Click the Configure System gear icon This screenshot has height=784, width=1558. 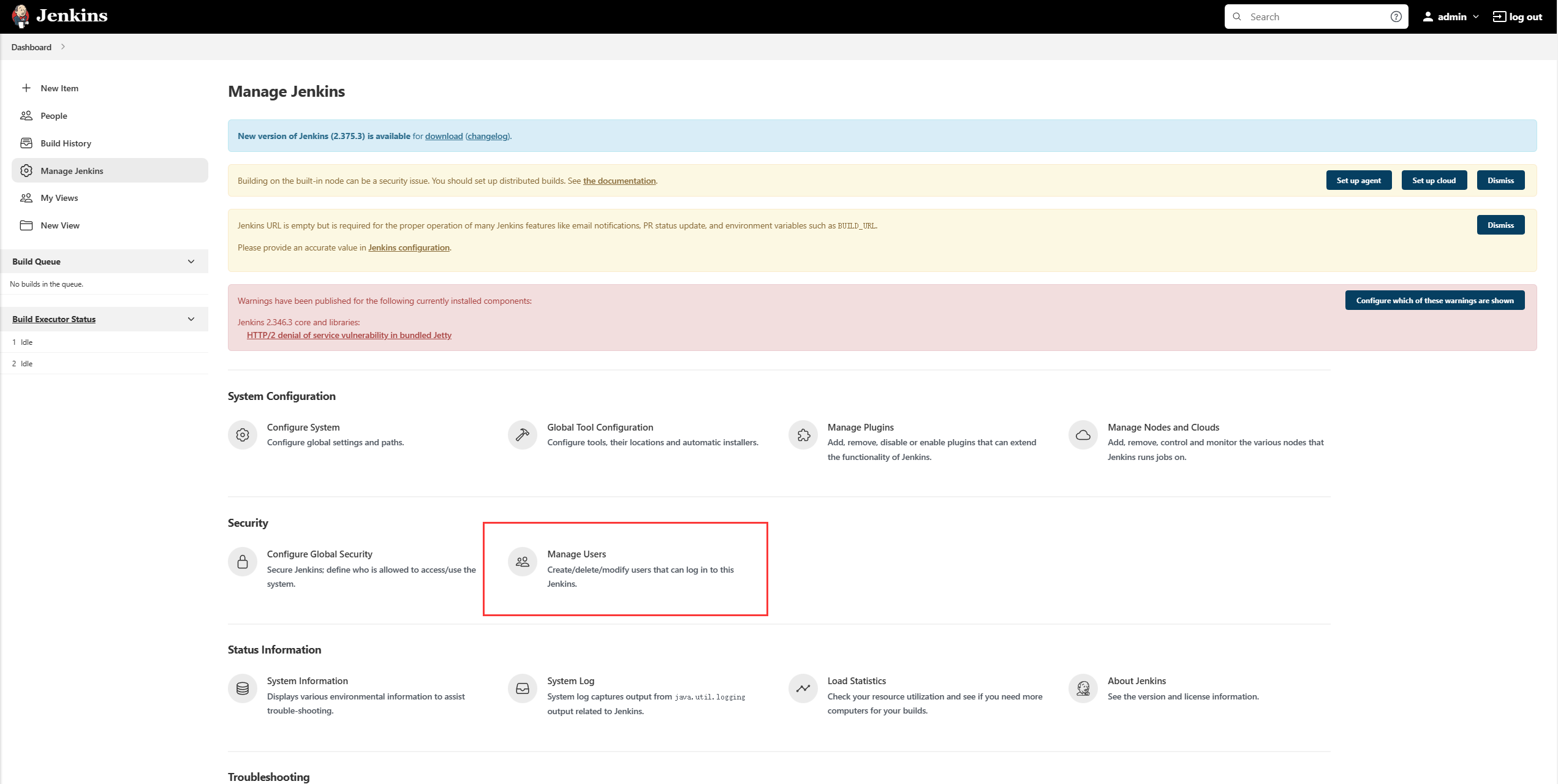click(243, 435)
